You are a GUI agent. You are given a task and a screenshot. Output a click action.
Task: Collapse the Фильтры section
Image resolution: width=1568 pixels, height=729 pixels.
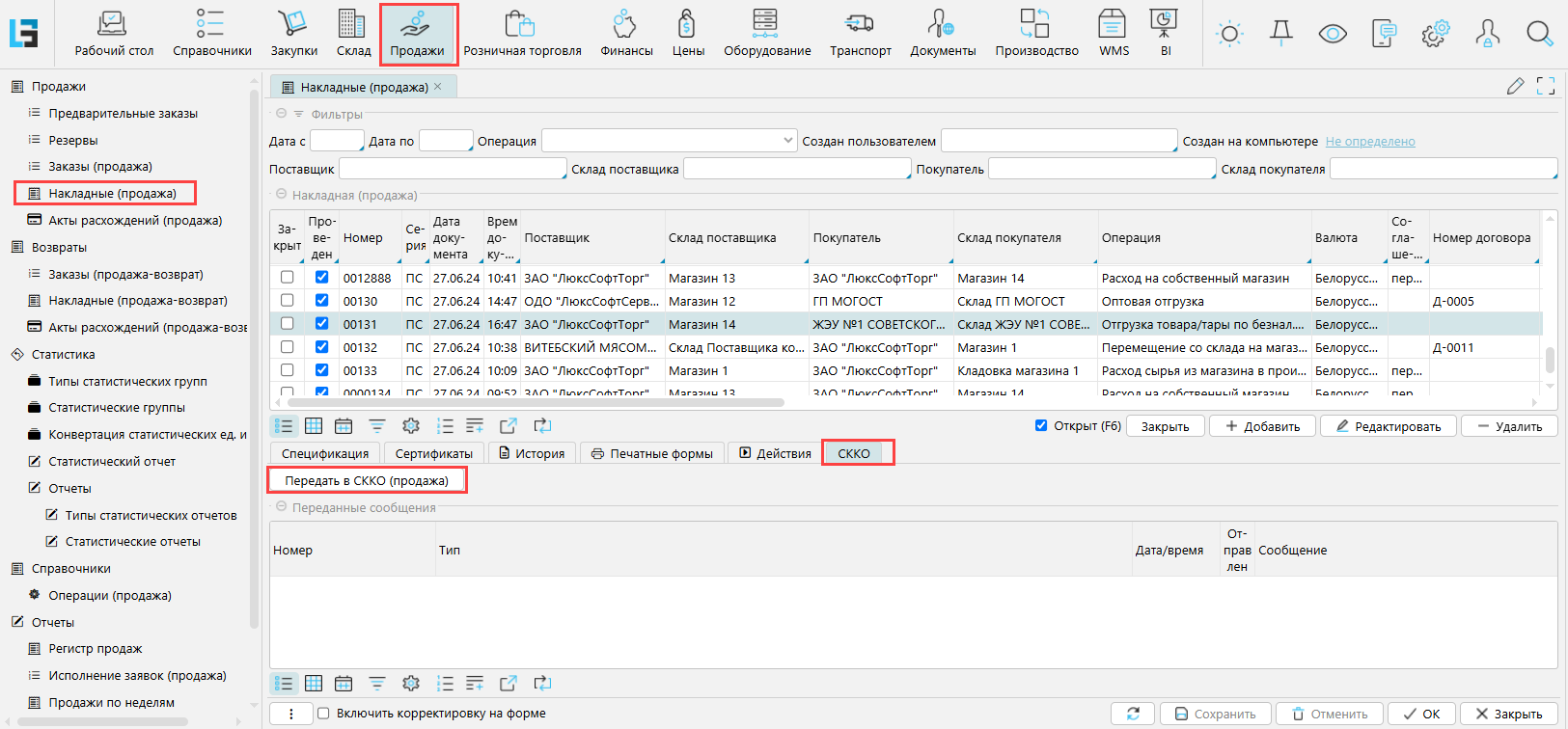tap(282, 114)
